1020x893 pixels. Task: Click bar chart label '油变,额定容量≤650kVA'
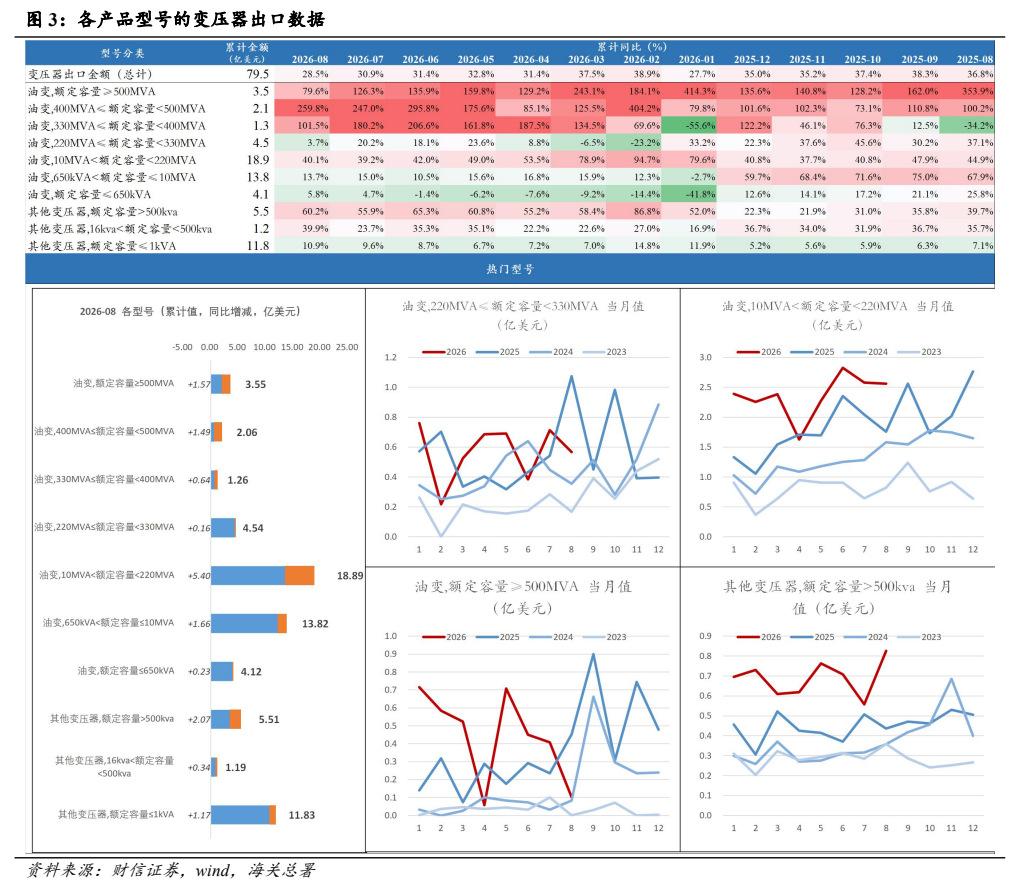coord(126,671)
